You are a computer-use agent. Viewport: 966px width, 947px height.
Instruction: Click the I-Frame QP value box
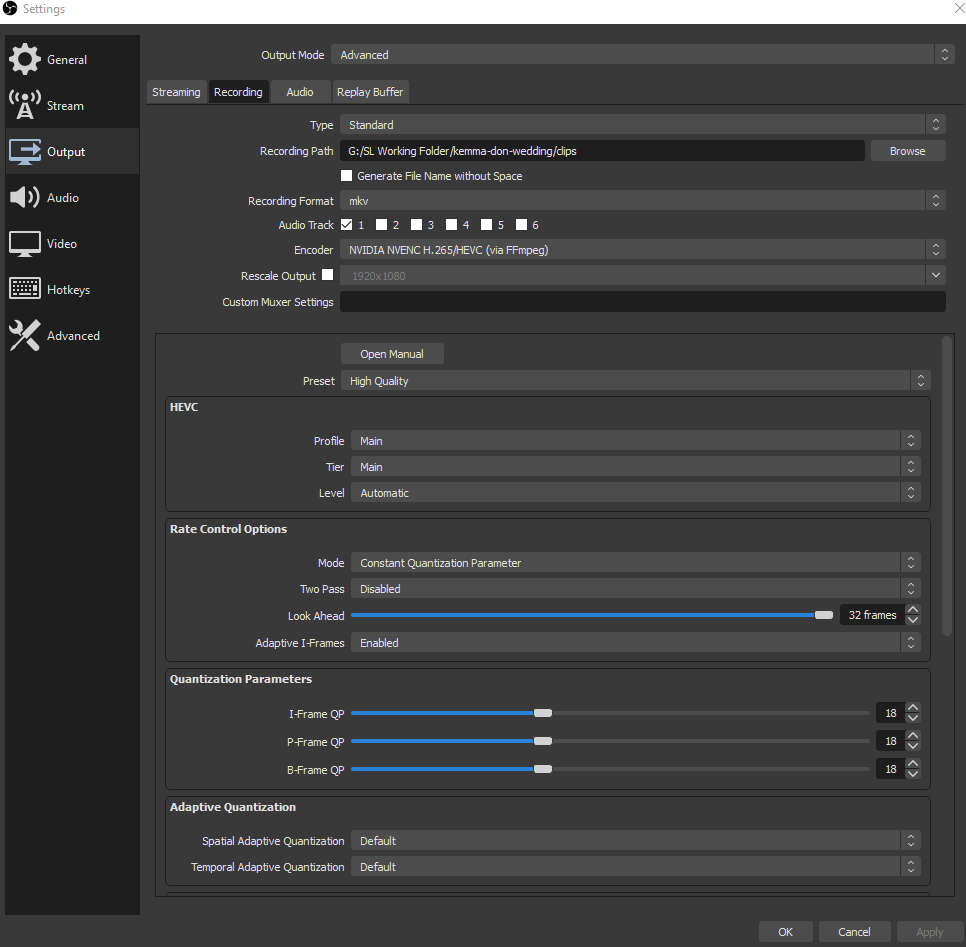[890, 713]
